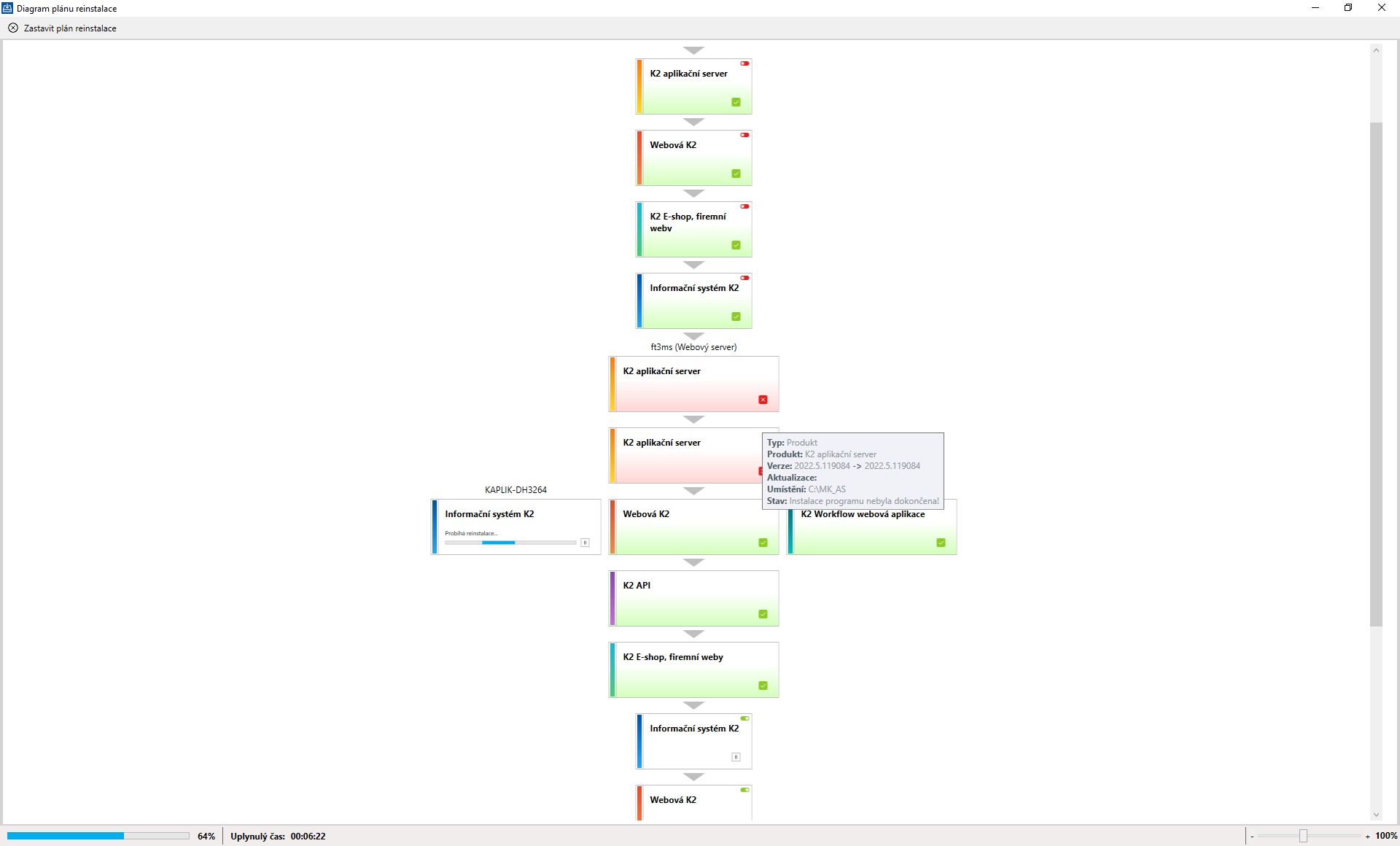Click scroll down arrow of diagram scrollbar

tap(1376, 815)
